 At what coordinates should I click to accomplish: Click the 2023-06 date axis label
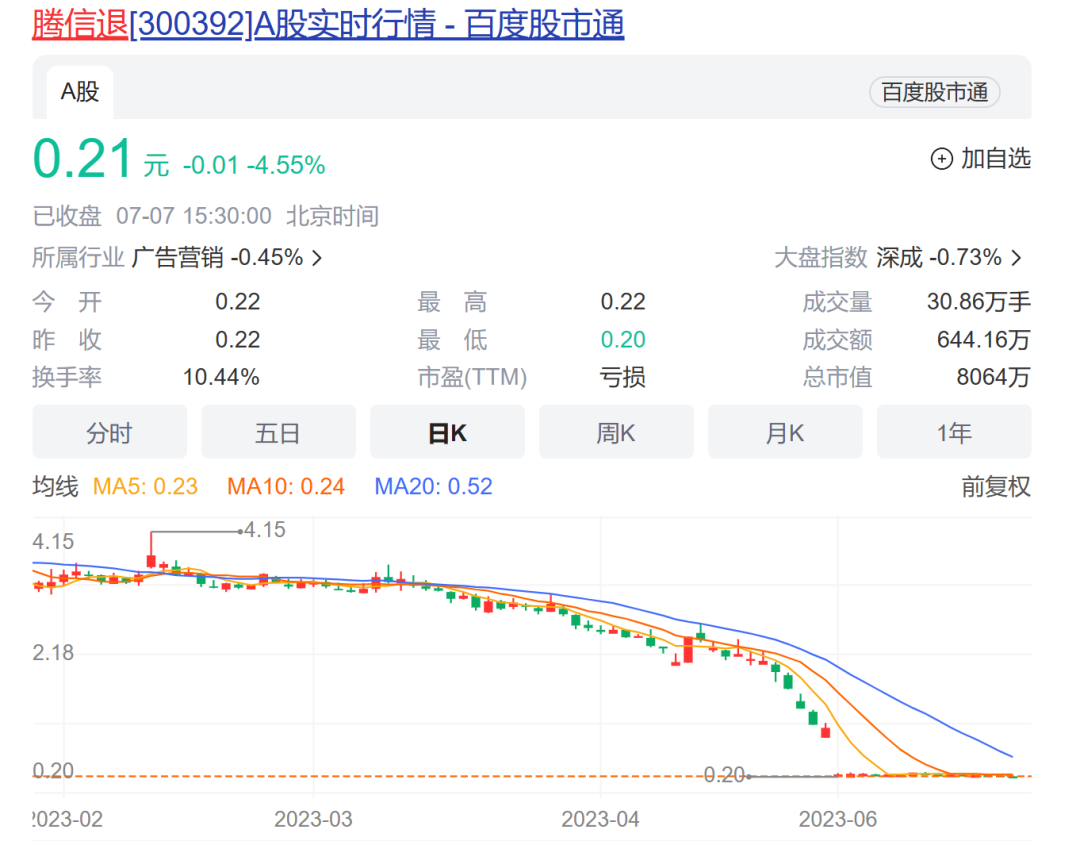click(838, 819)
